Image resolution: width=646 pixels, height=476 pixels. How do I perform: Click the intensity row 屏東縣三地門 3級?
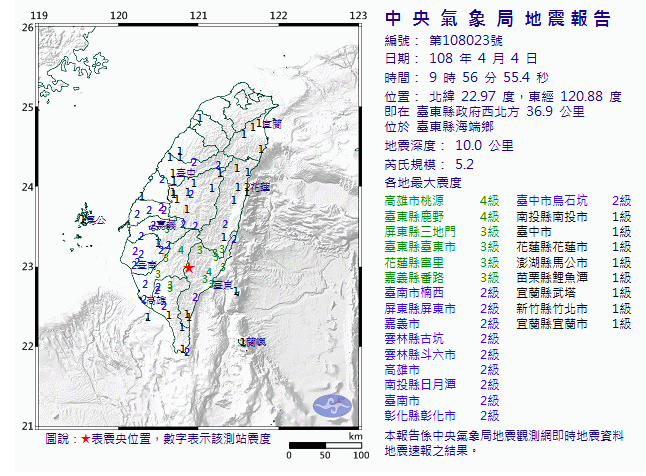[442, 232]
